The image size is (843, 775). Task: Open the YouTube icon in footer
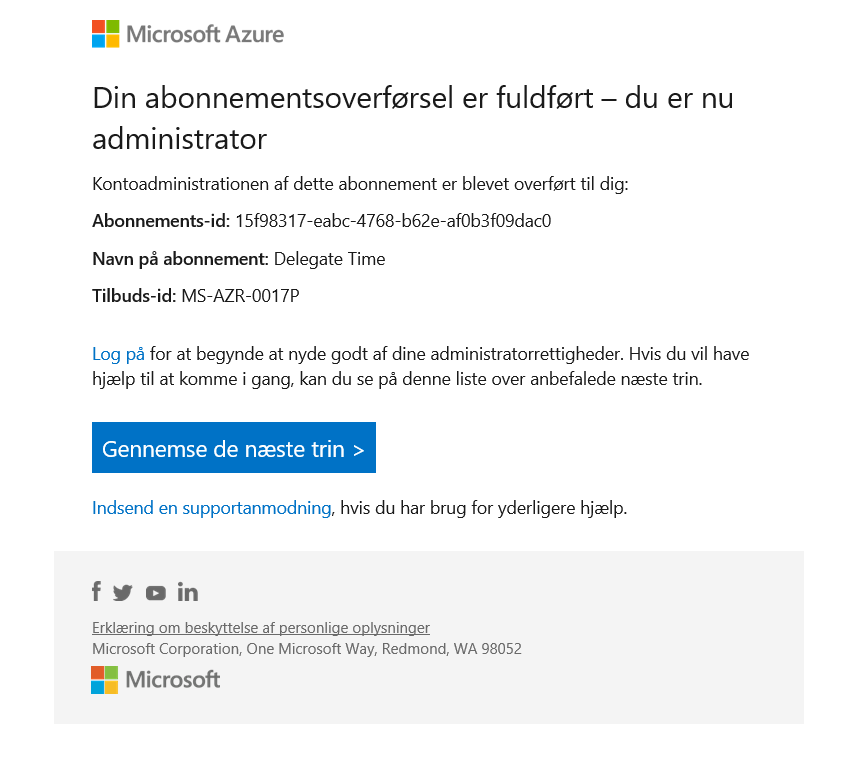[155, 593]
